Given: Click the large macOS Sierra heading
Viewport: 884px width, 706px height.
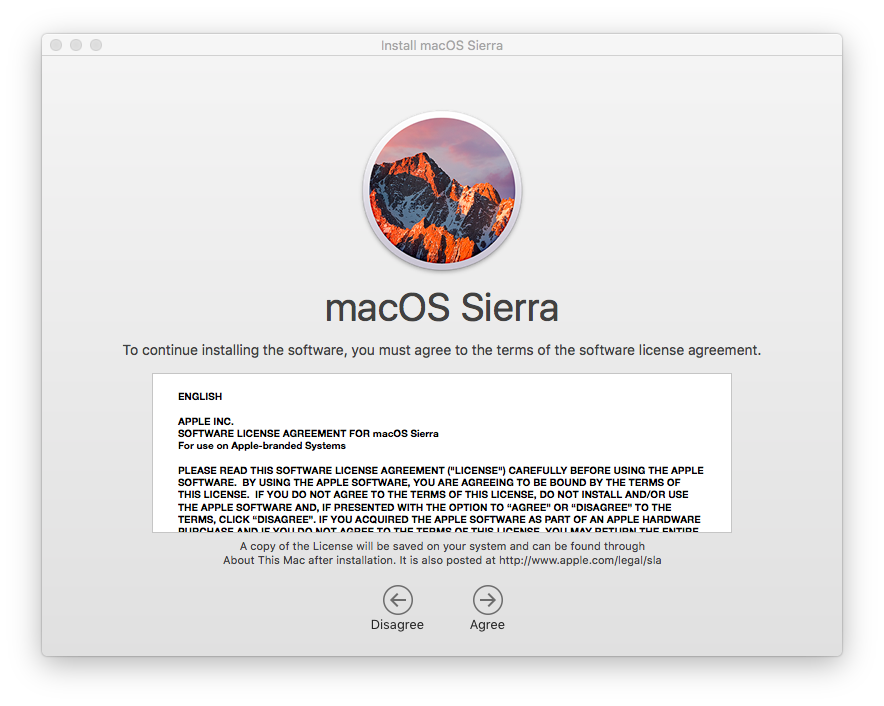Looking at the screenshot, I should pos(442,308).
